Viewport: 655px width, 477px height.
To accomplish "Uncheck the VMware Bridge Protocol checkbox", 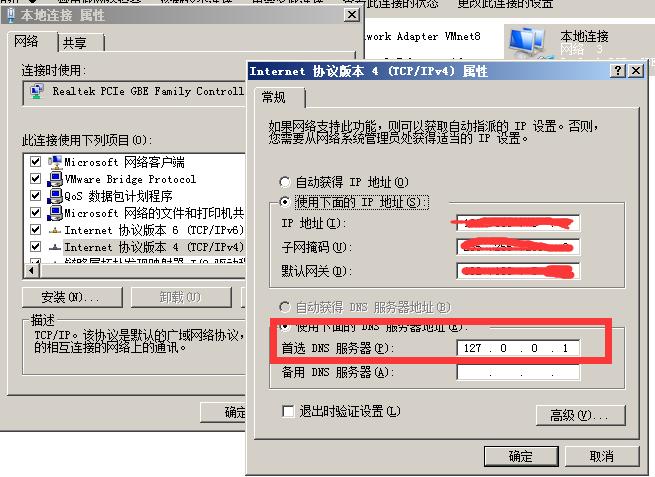I will (x=36, y=179).
